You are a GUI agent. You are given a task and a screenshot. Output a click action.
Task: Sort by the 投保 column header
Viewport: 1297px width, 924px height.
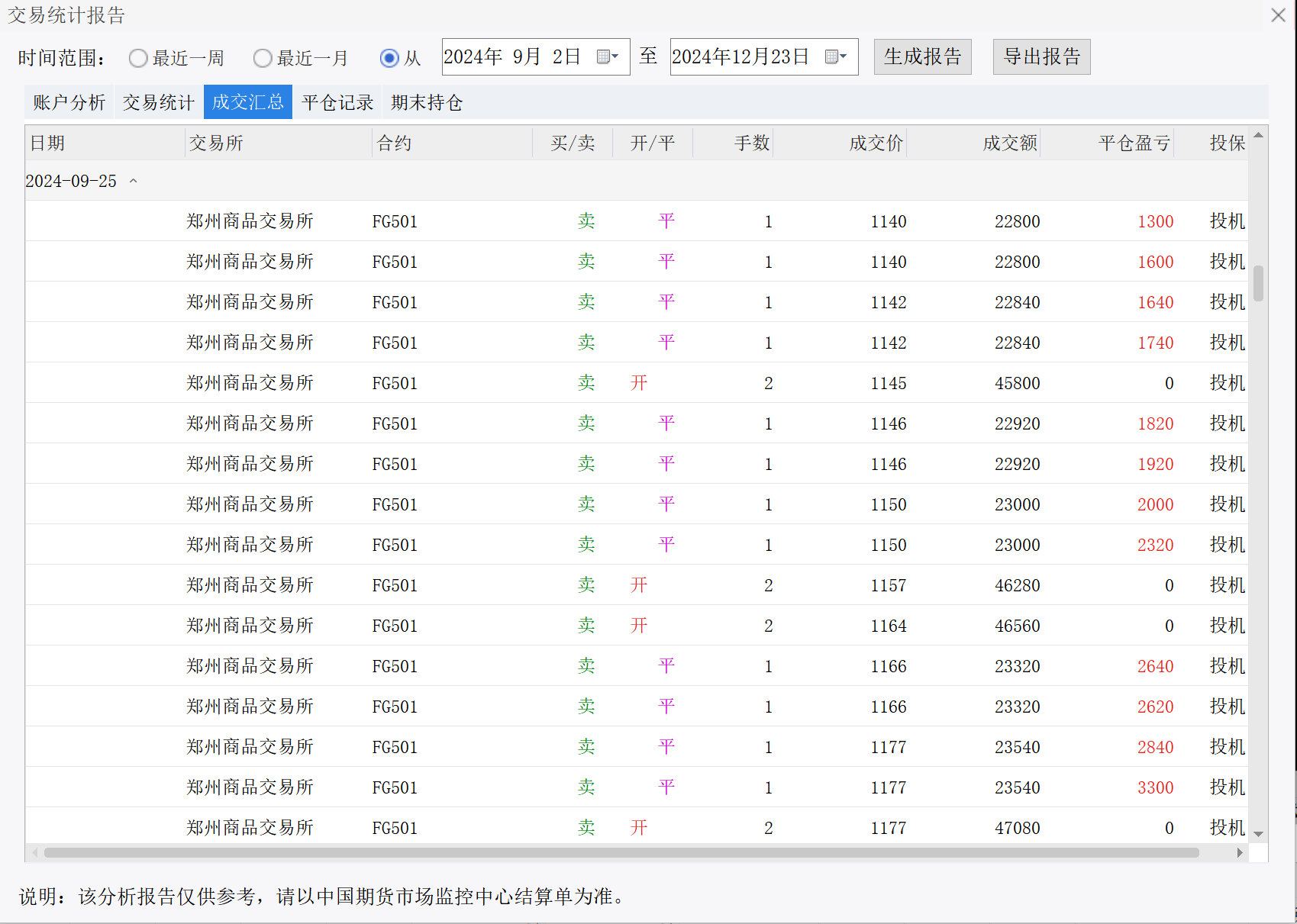(x=1212, y=143)
